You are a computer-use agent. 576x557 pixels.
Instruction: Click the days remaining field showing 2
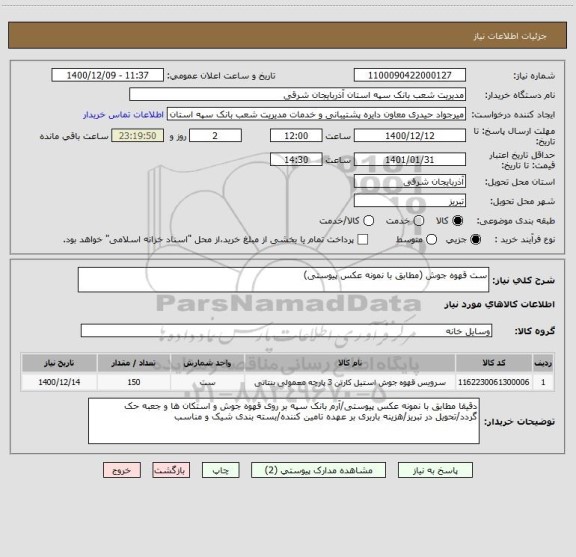tap(215, 136)
